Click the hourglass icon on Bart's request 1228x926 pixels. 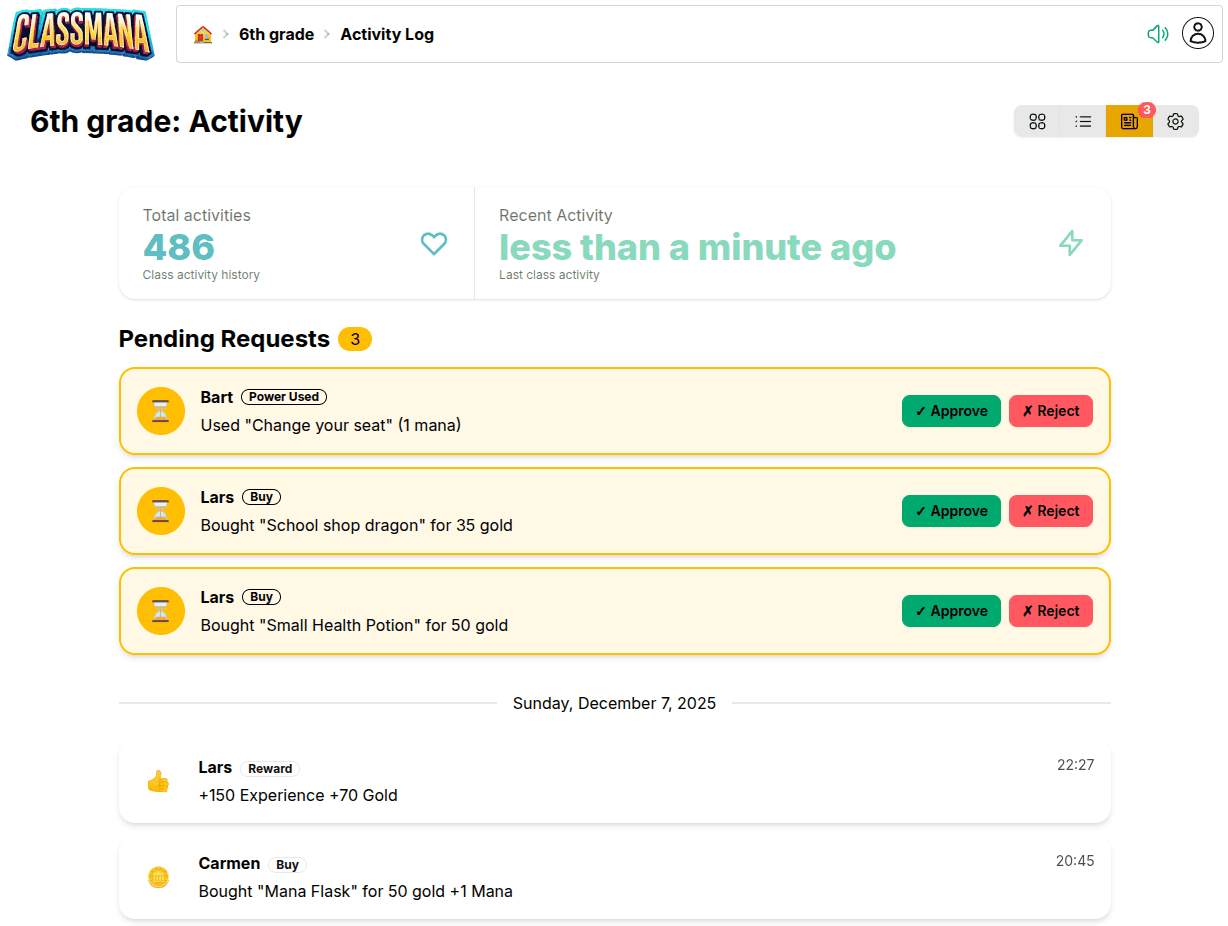pyautogui.click(x=160, y=411)
